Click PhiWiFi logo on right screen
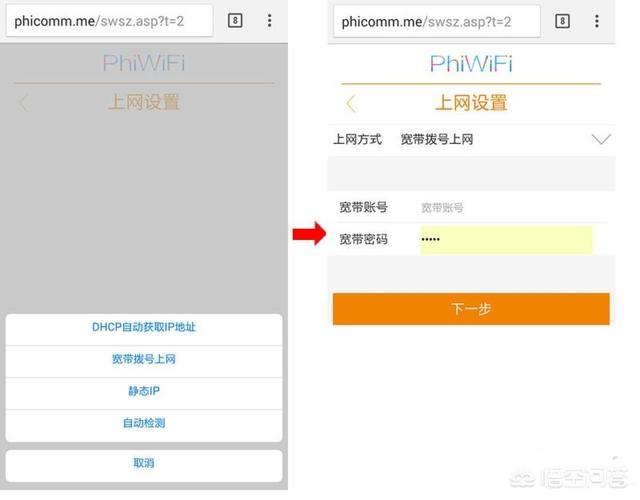 [471, 64]
